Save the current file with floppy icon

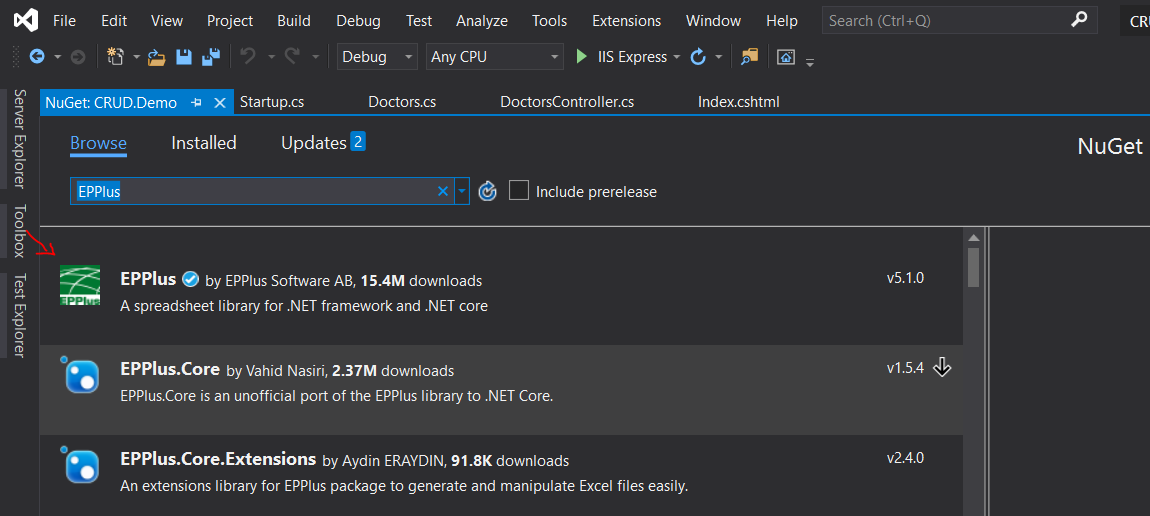183,56
